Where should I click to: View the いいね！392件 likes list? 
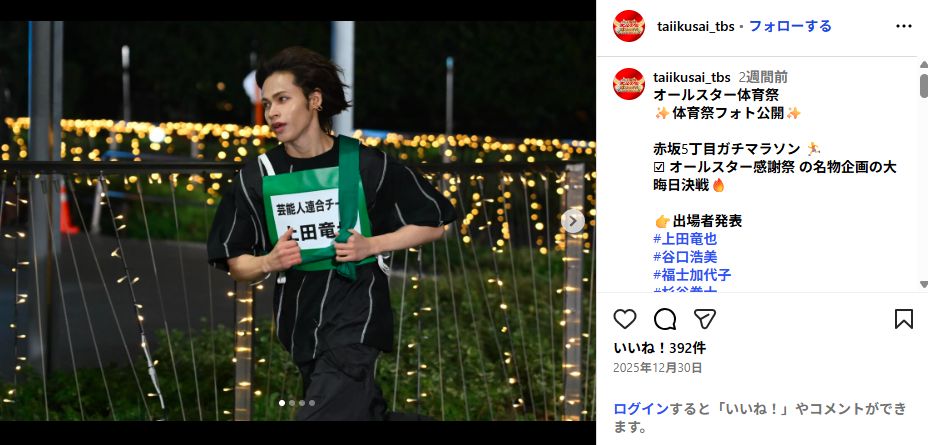pos(659,348)
